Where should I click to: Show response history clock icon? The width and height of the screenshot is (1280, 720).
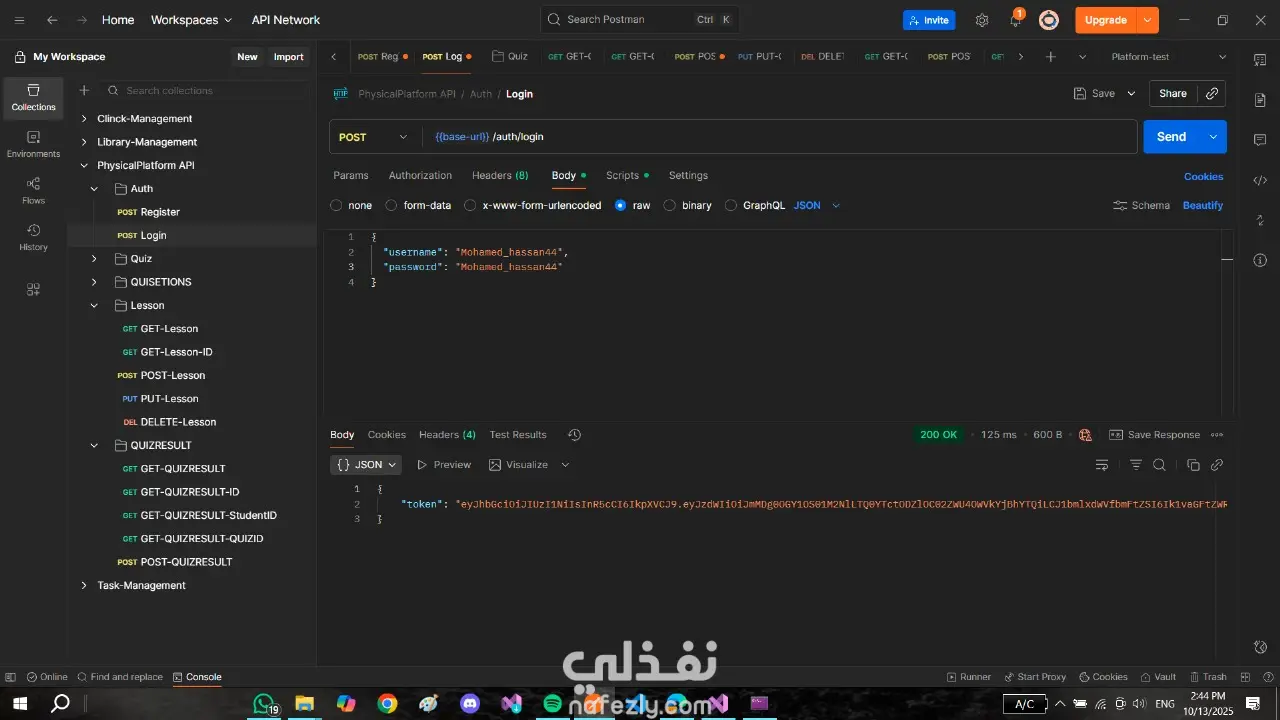tap(574, 435)
